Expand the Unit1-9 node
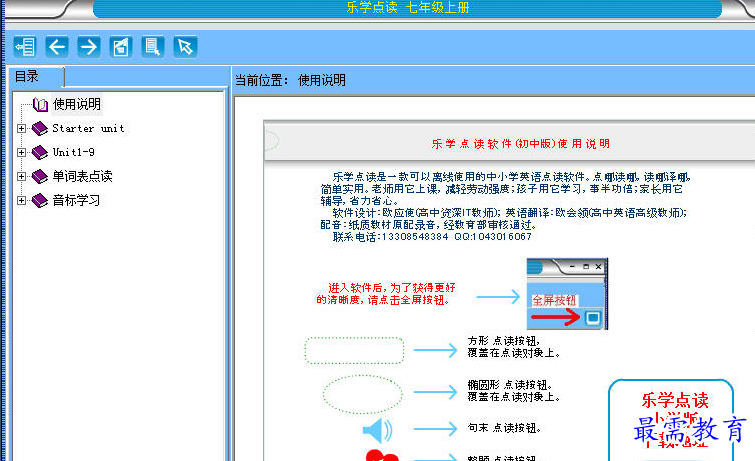 point(21,152)
